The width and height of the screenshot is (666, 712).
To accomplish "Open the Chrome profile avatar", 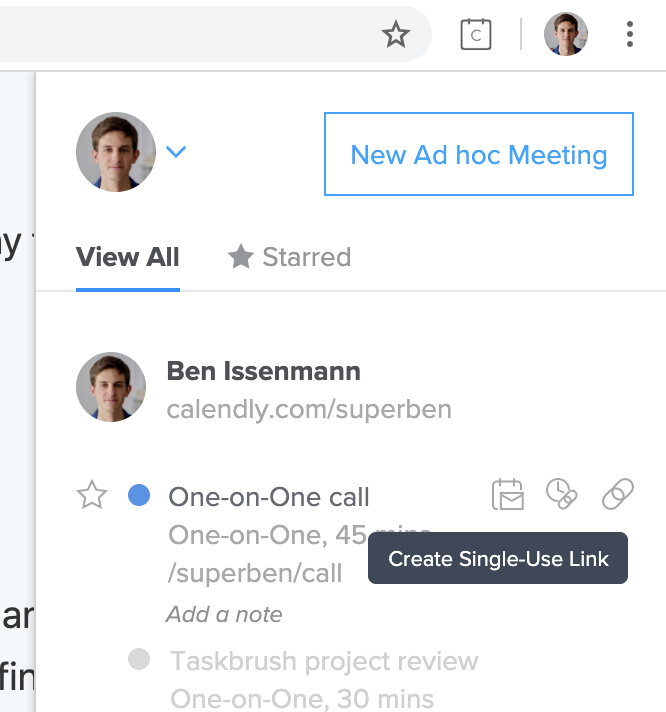I will pyautogui.click(x=566, y=34).
